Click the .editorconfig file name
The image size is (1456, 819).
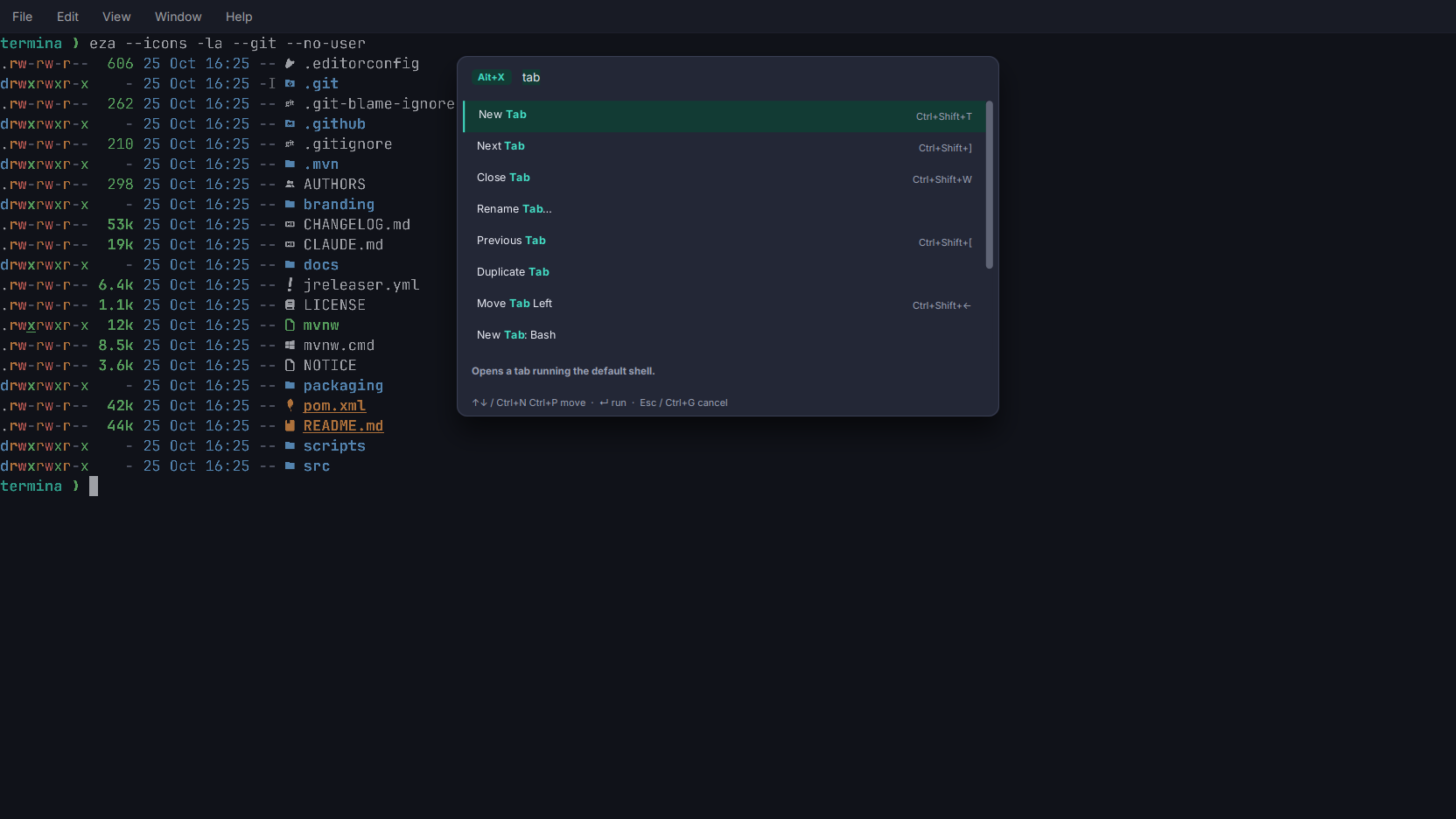point(361,64)
